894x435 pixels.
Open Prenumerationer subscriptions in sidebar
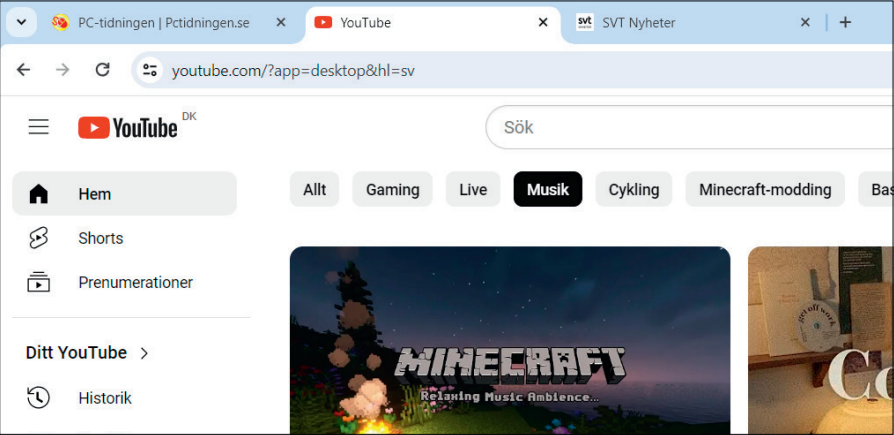(x=124, y=282)
